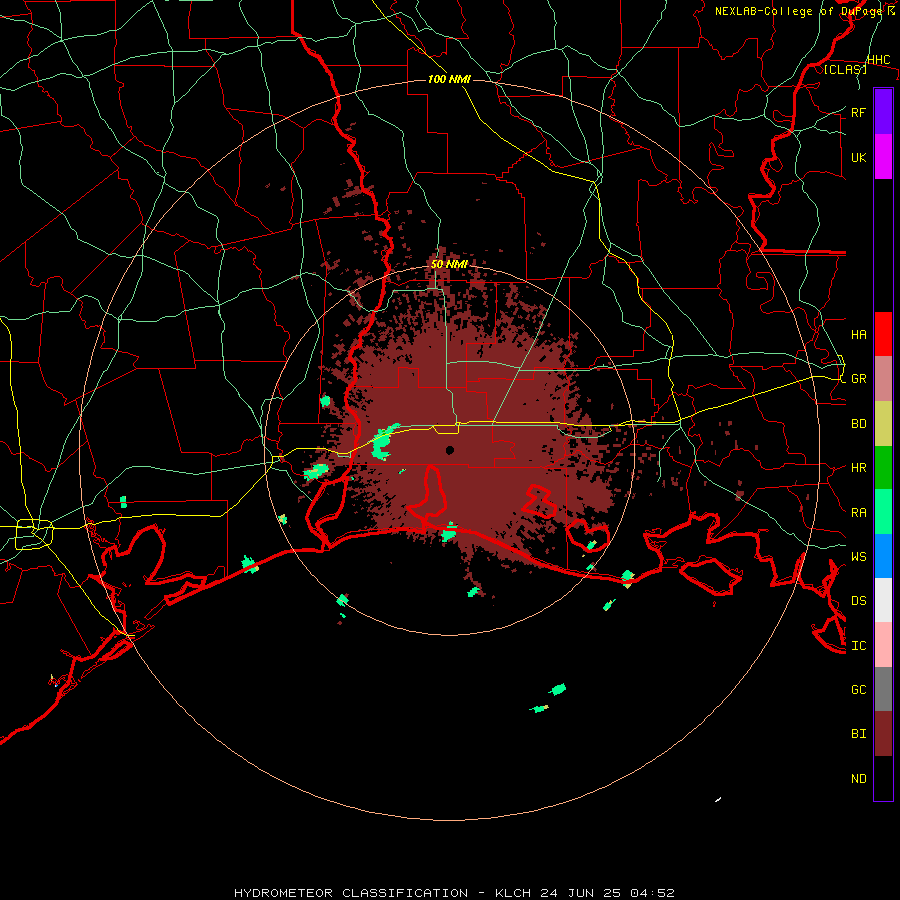The image size is (900, 900).
Task: Click the GC legend label
Action: coord(859,690)
